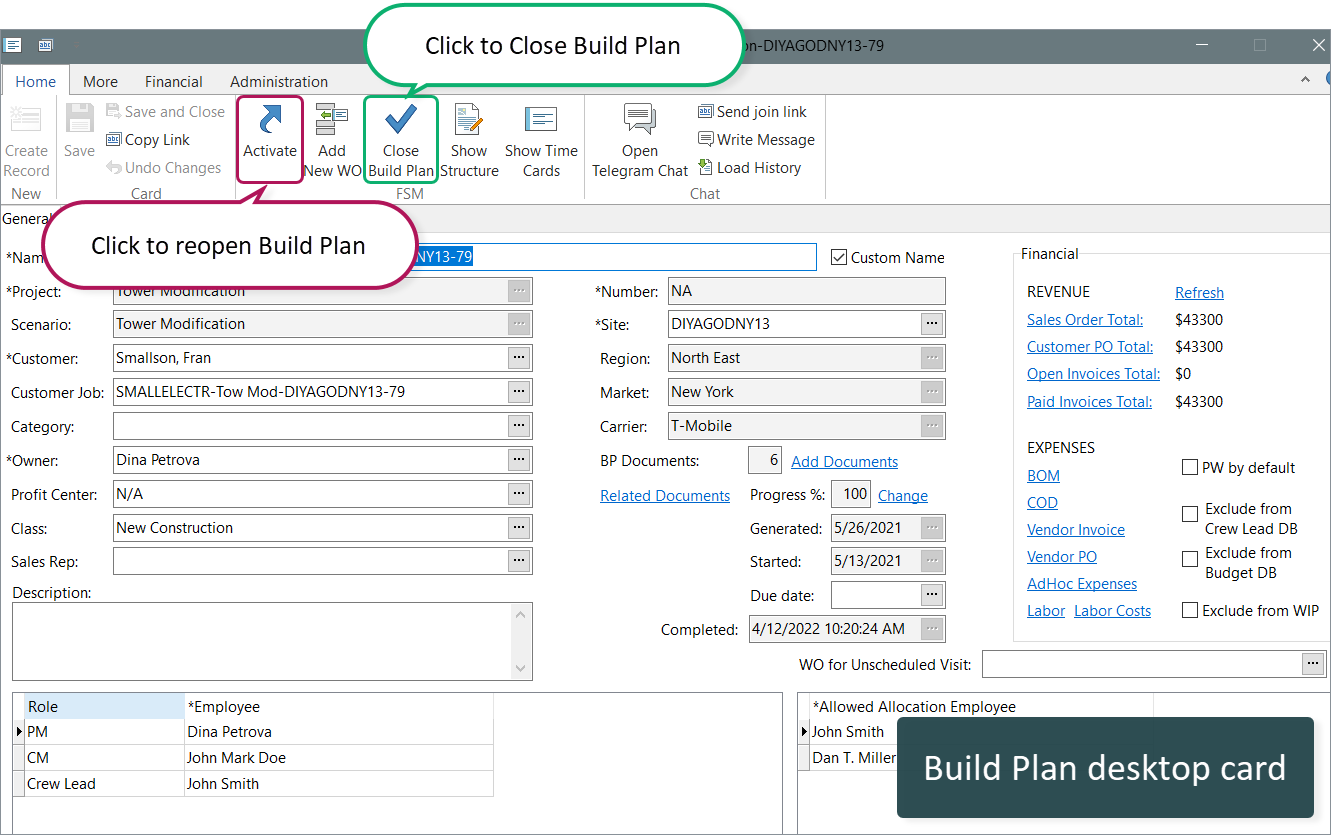Open the Vendor PO link
Viewport: 1331px width, 835px height.
click(1062, 557)
